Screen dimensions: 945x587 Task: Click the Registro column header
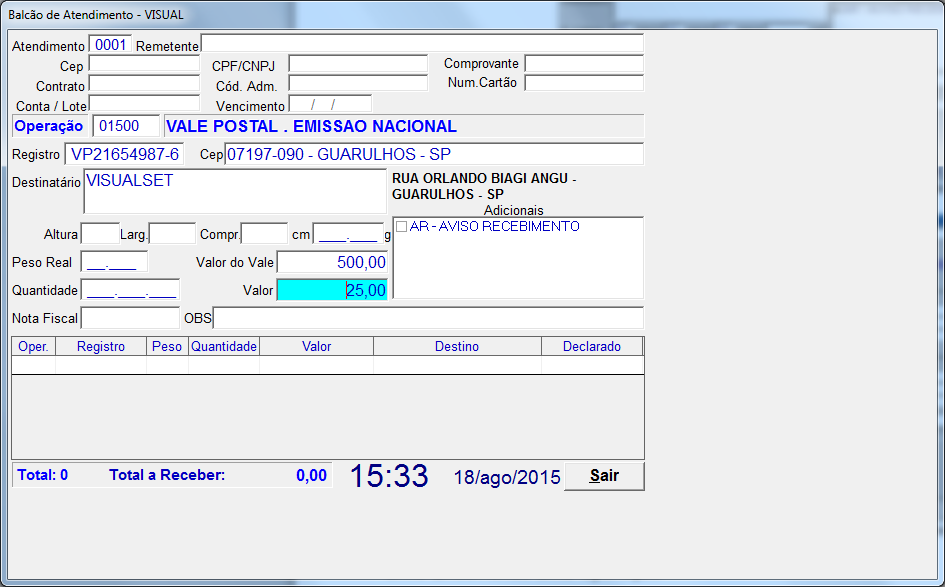[101, 347]
